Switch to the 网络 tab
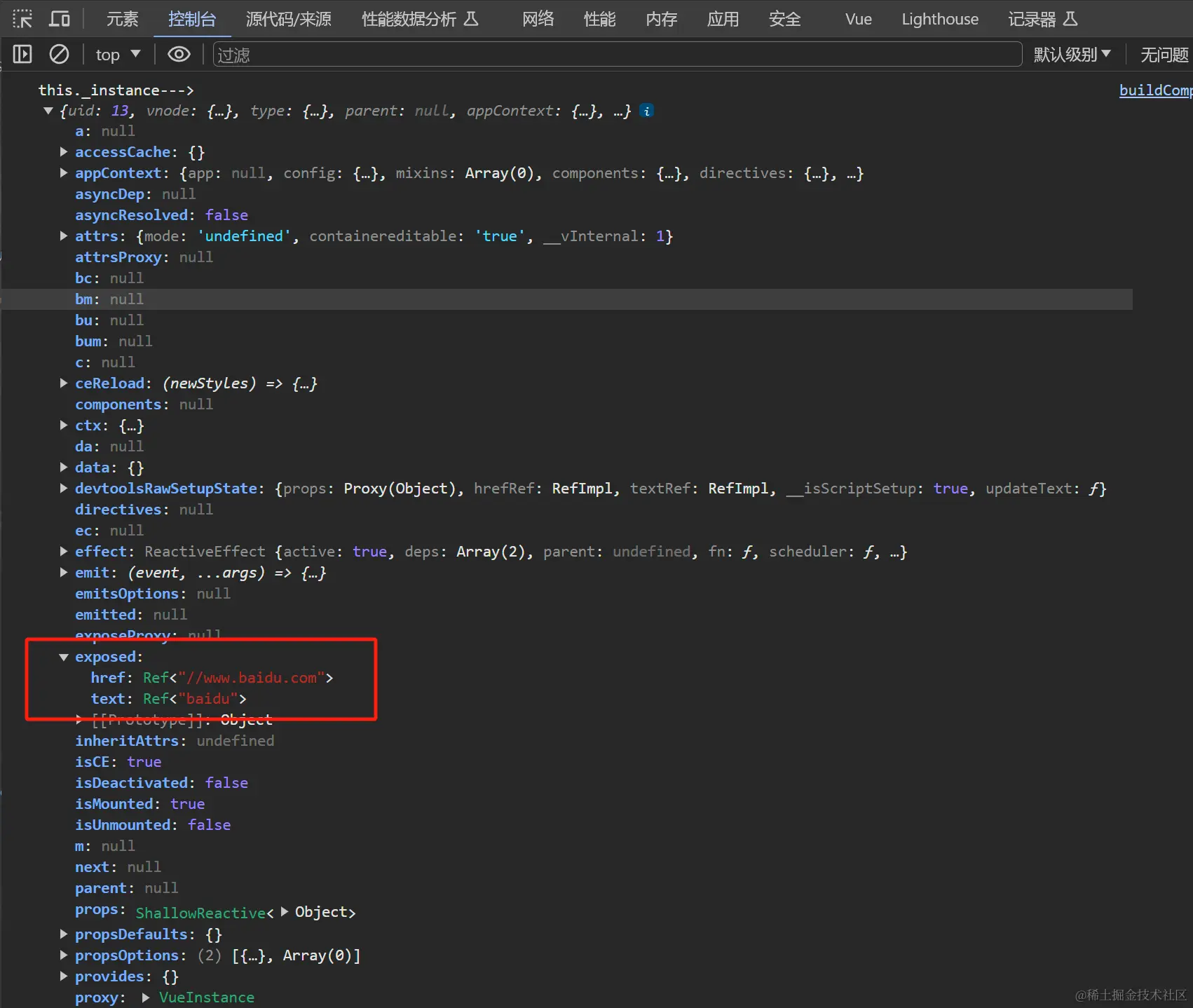Viewport: 1193px width, 1008px height. tap(538, 19)
